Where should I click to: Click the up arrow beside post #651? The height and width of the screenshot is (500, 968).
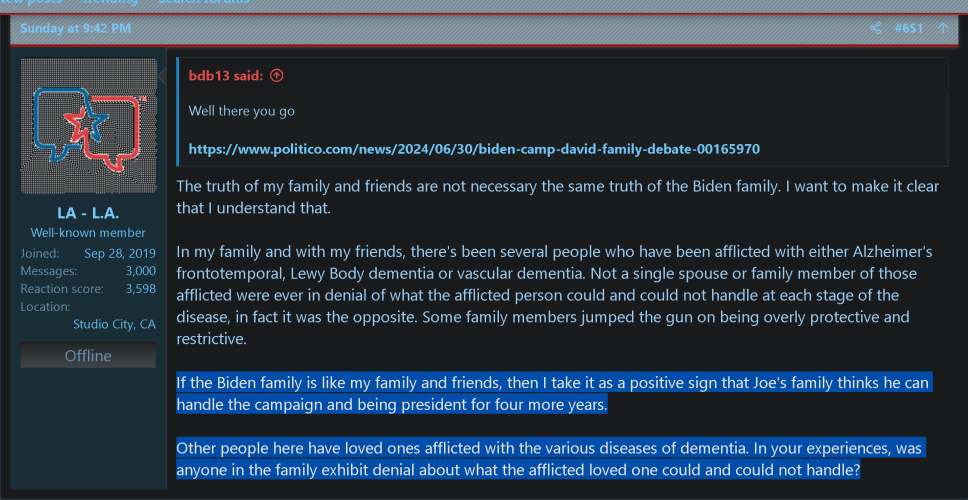(x=943, y=28)
